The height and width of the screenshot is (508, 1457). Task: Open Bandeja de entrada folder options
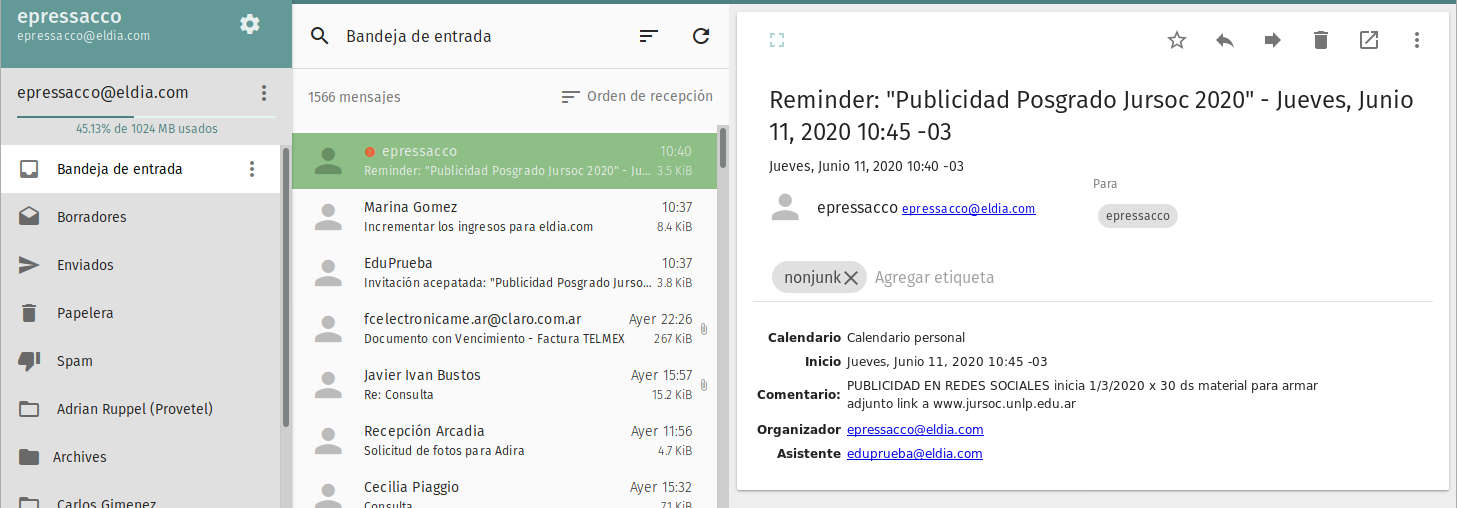point(252,169)
